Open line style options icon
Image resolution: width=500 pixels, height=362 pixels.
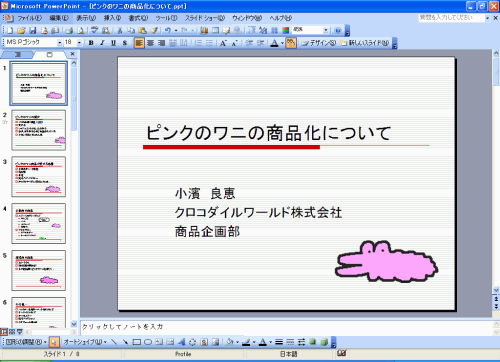(x=279, y=342)
